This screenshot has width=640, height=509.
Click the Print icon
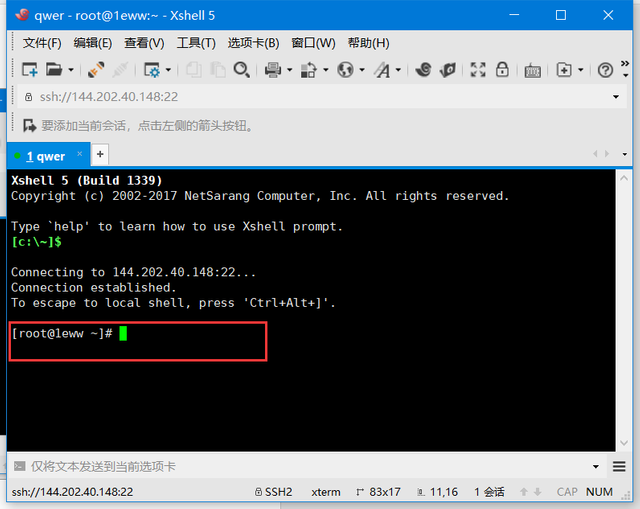(273, 70)
